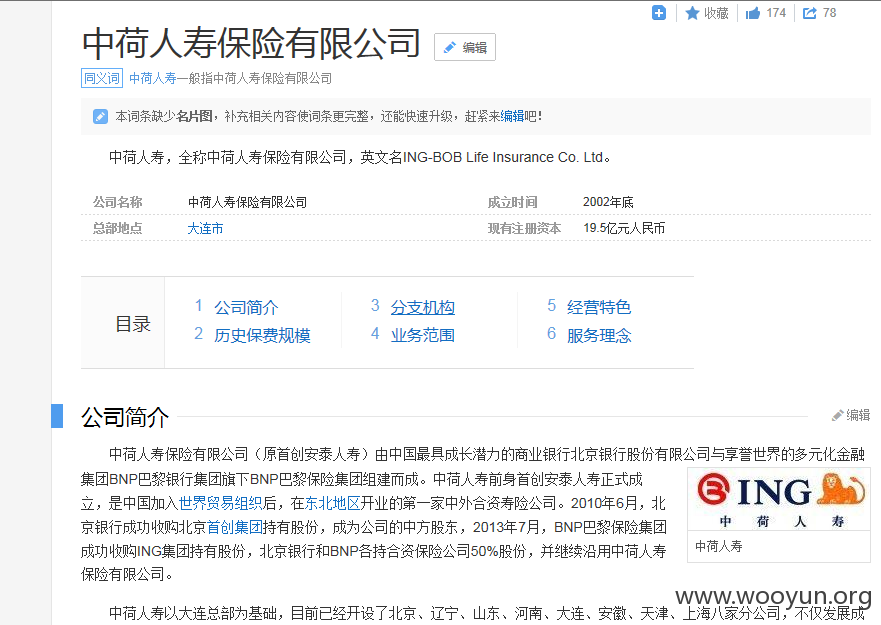This screenshot has width=881, height=625.
Task: Jump to section 业务范围 in contents
Action: click(x=423, y=336)
